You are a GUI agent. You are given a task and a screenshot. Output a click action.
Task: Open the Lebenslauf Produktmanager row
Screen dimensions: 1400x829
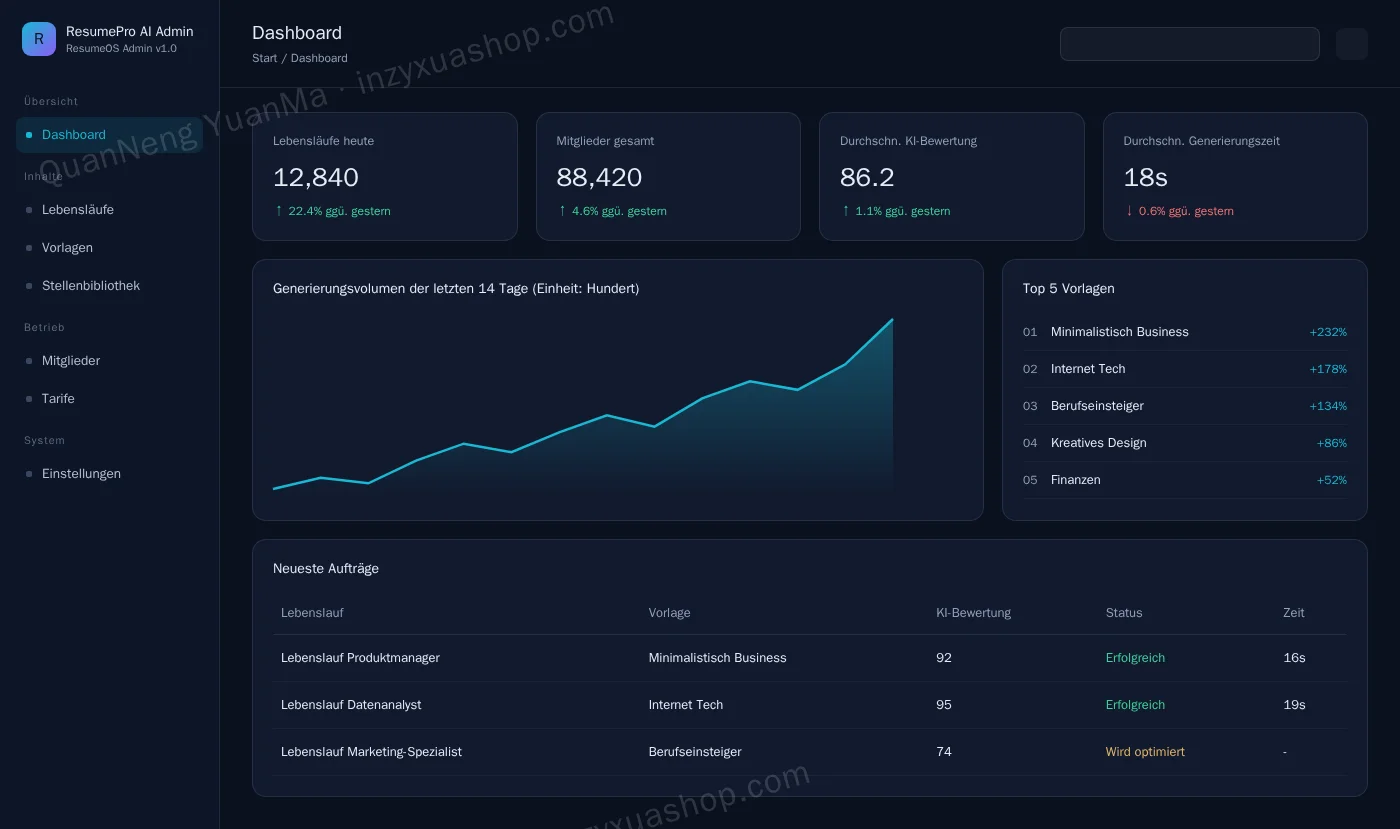coord(810,658)
